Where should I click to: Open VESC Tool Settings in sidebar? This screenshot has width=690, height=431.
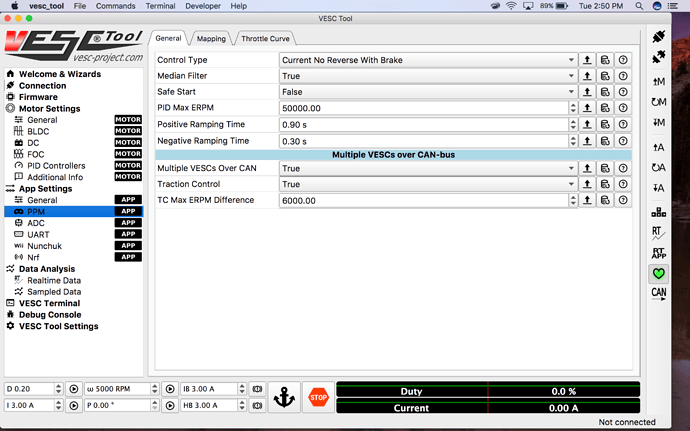[58, 326]
